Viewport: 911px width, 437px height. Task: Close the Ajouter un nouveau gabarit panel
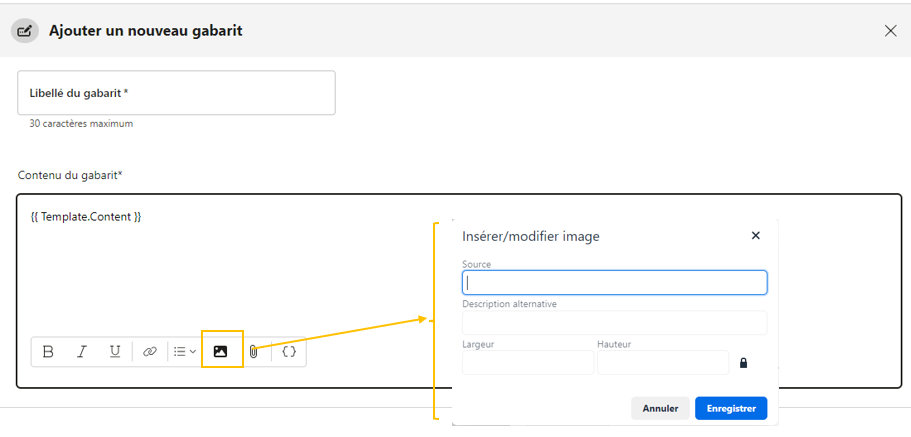(890, 31)
